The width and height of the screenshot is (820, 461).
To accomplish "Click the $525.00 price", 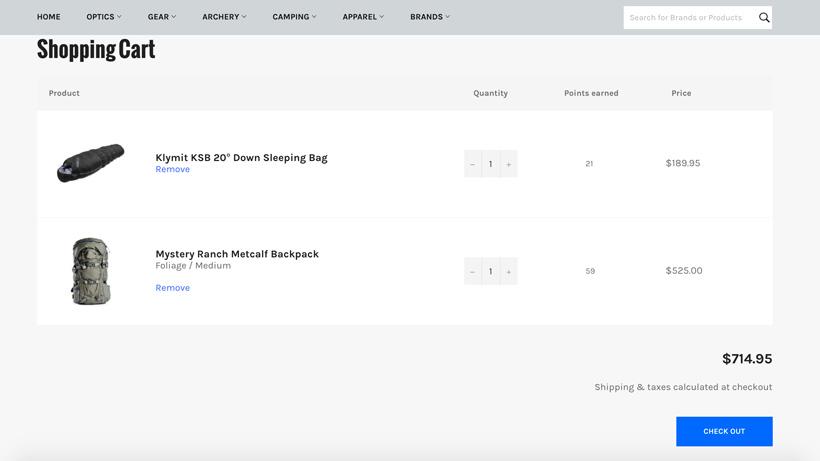I will point(684,271).
